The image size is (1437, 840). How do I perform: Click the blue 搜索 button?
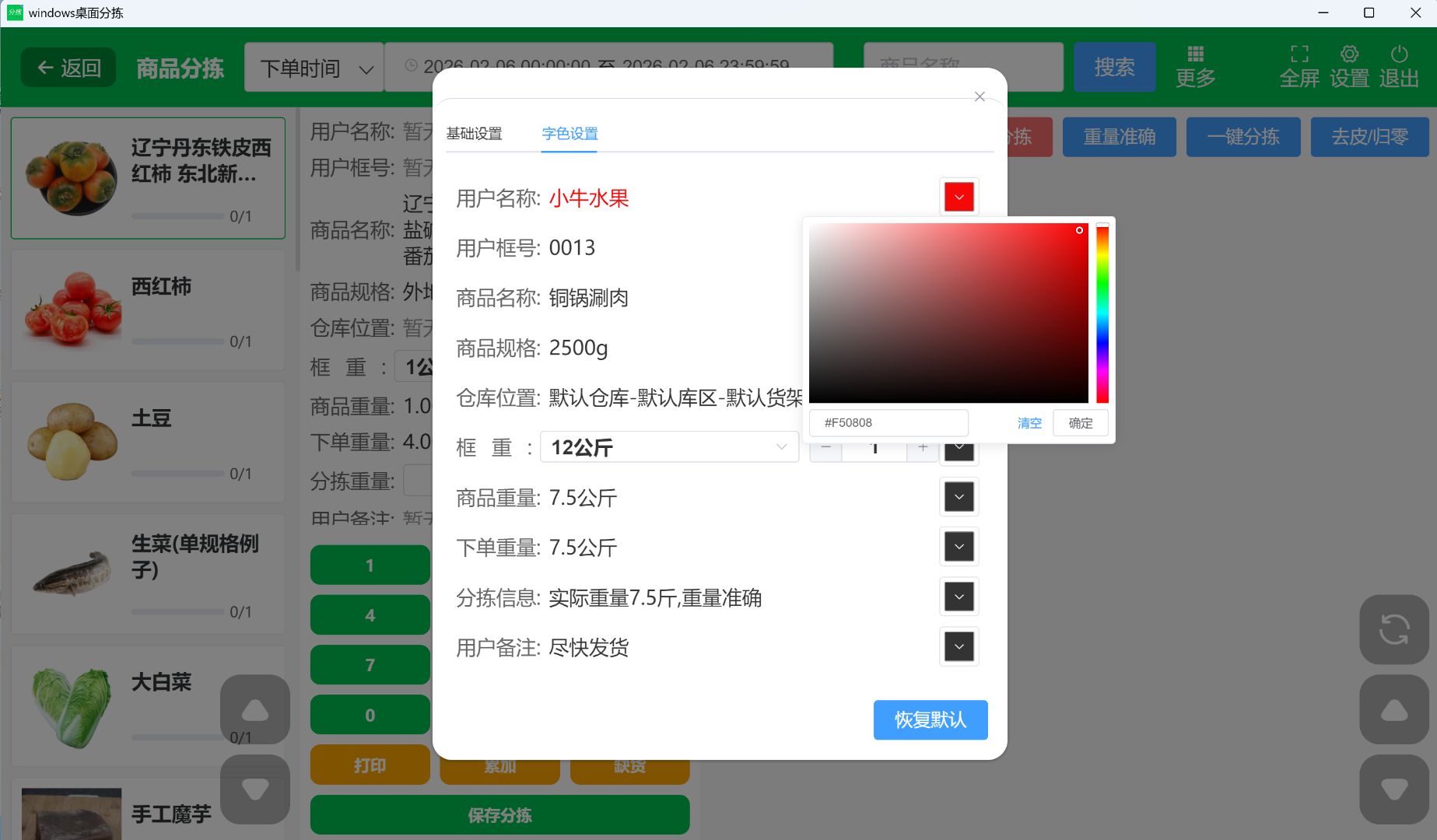(1114, 67)
